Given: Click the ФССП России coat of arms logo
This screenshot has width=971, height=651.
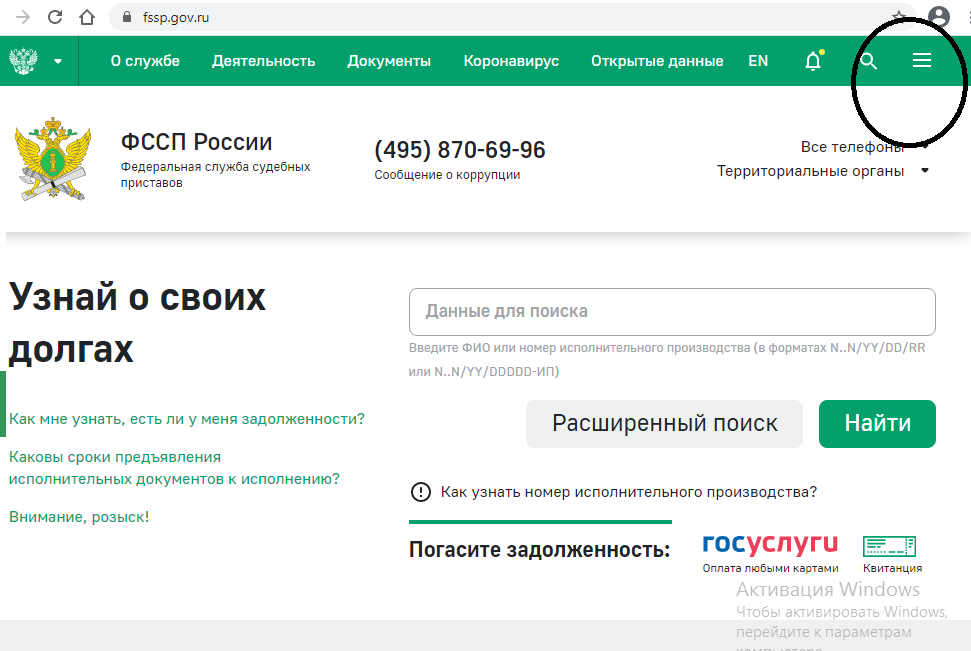Looking at the screenshot, I should tap(53, 159).
